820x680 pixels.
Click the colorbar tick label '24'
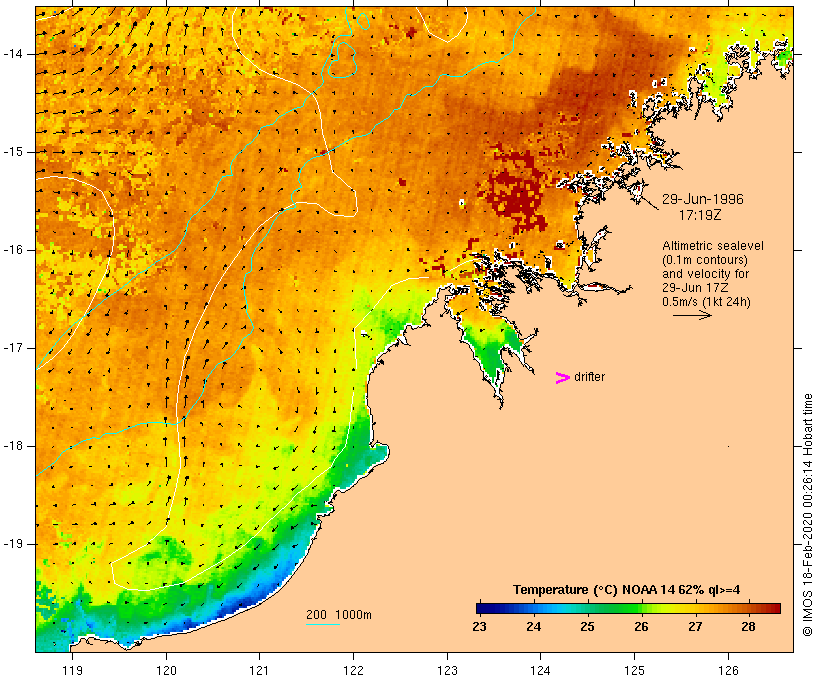pos(533,627)
